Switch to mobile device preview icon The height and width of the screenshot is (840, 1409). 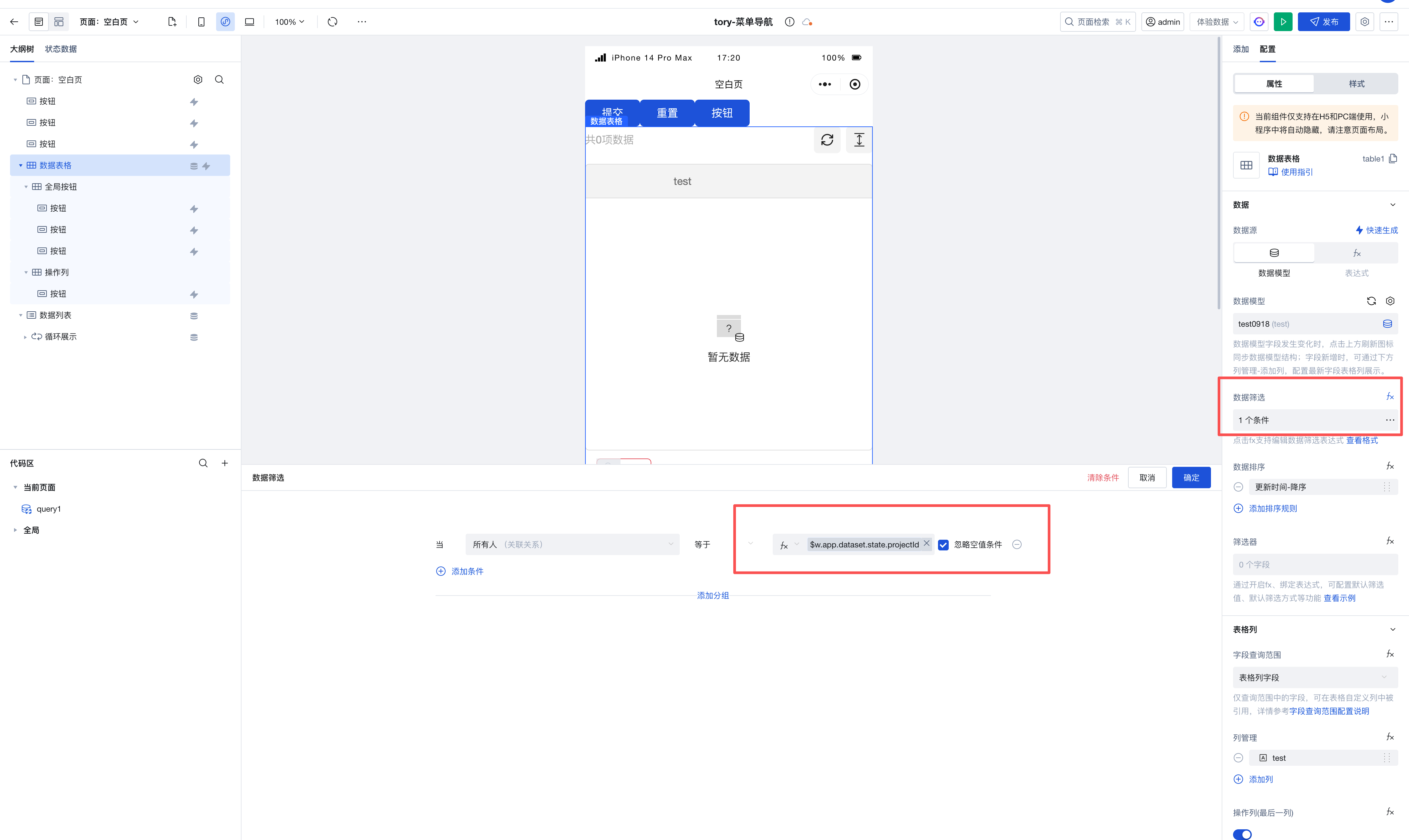tap(201, 21)
